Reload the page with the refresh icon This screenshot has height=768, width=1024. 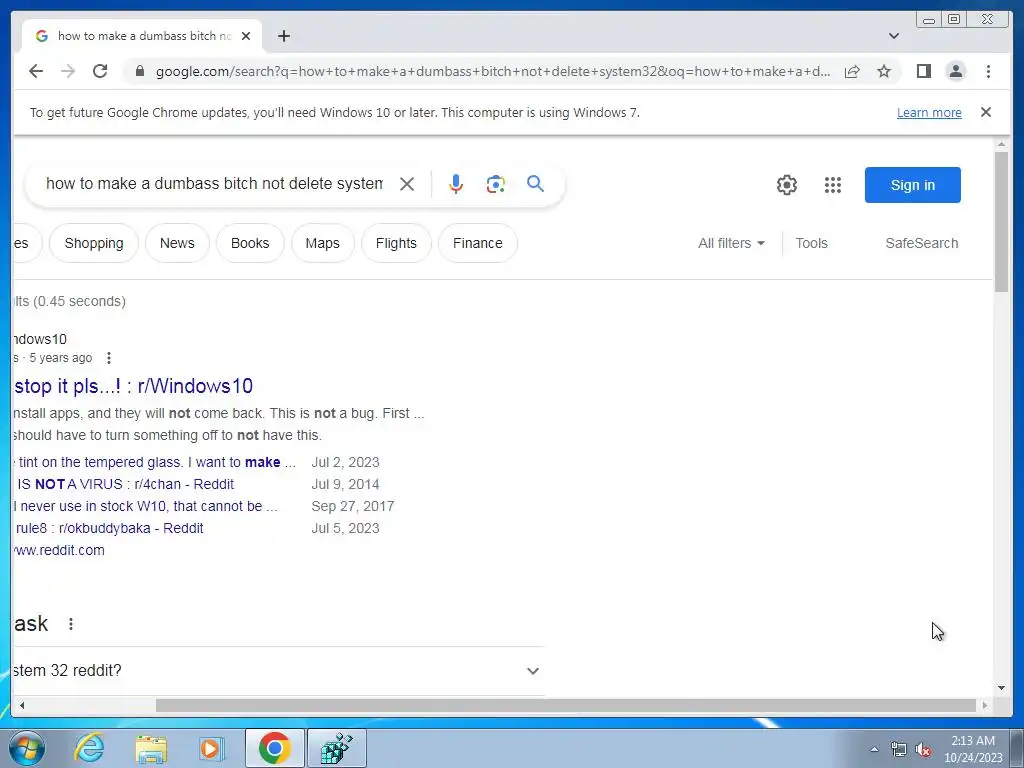tap(100, 71)
